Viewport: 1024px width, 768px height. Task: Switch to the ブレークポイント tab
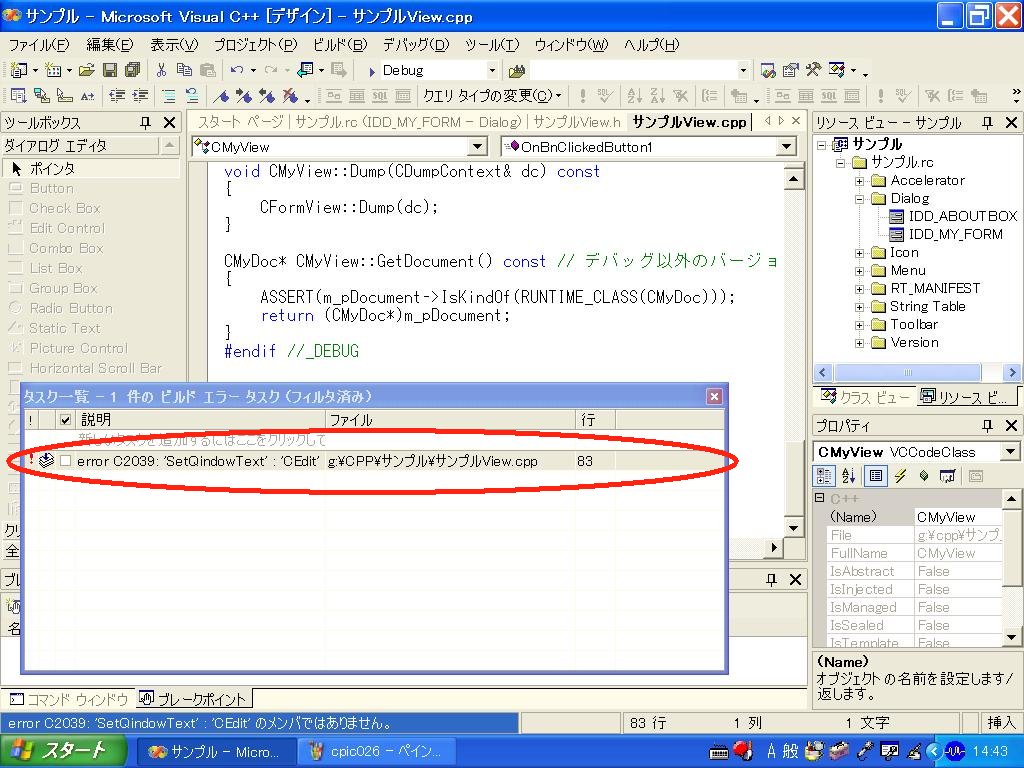point(194,699)
